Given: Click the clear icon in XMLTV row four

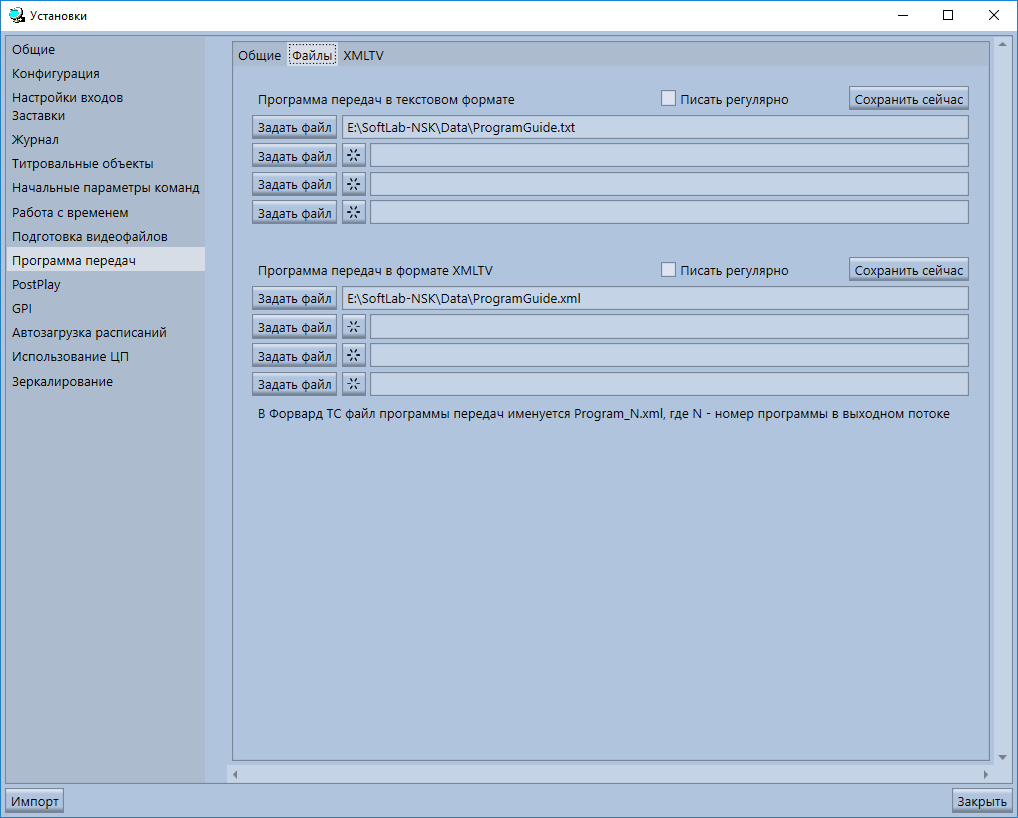Looking at the screenshot, I should pos(354,384).
